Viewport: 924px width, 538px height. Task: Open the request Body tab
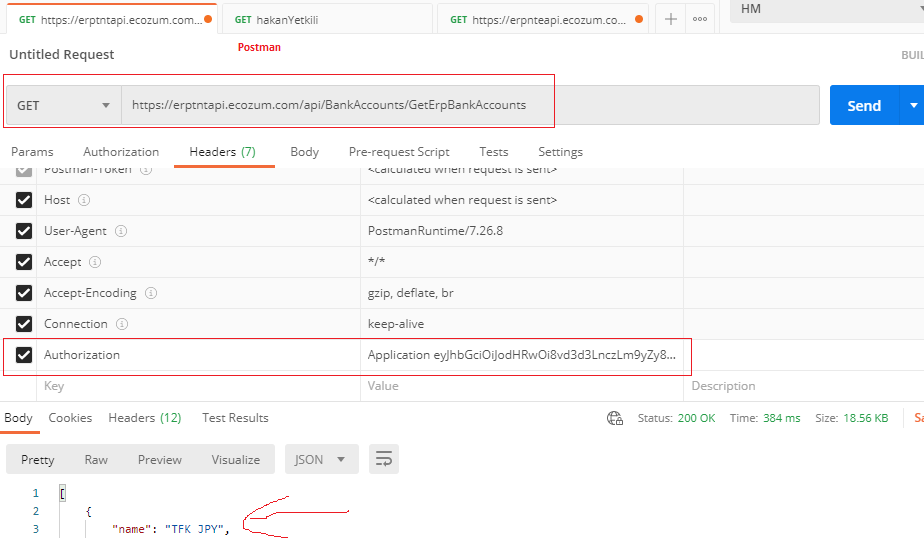tap(304, 152)
